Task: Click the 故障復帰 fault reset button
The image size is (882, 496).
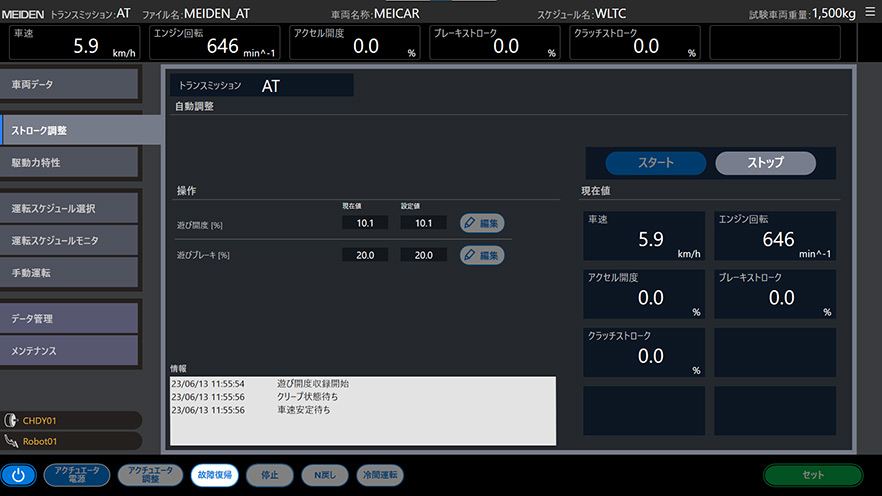Action: tap(214, 475)
